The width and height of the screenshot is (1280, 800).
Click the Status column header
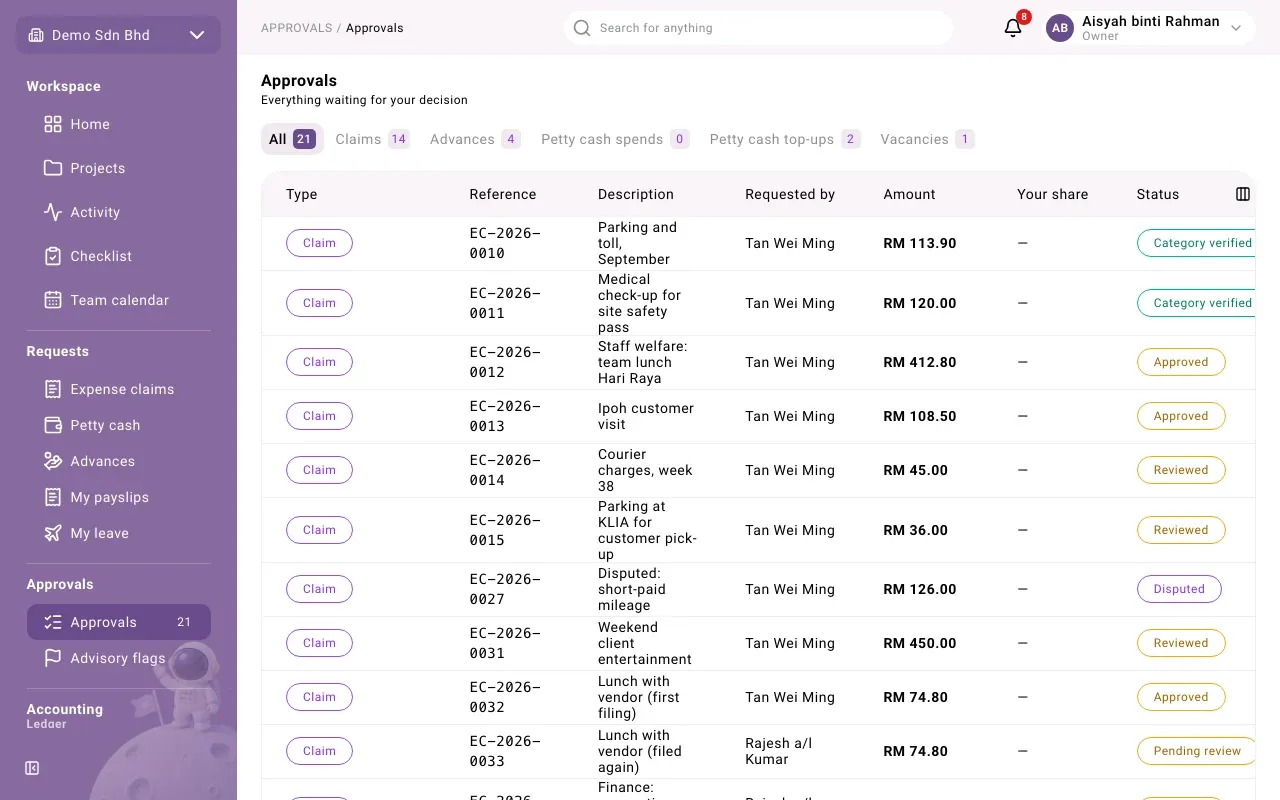(x=1158, y=194)
